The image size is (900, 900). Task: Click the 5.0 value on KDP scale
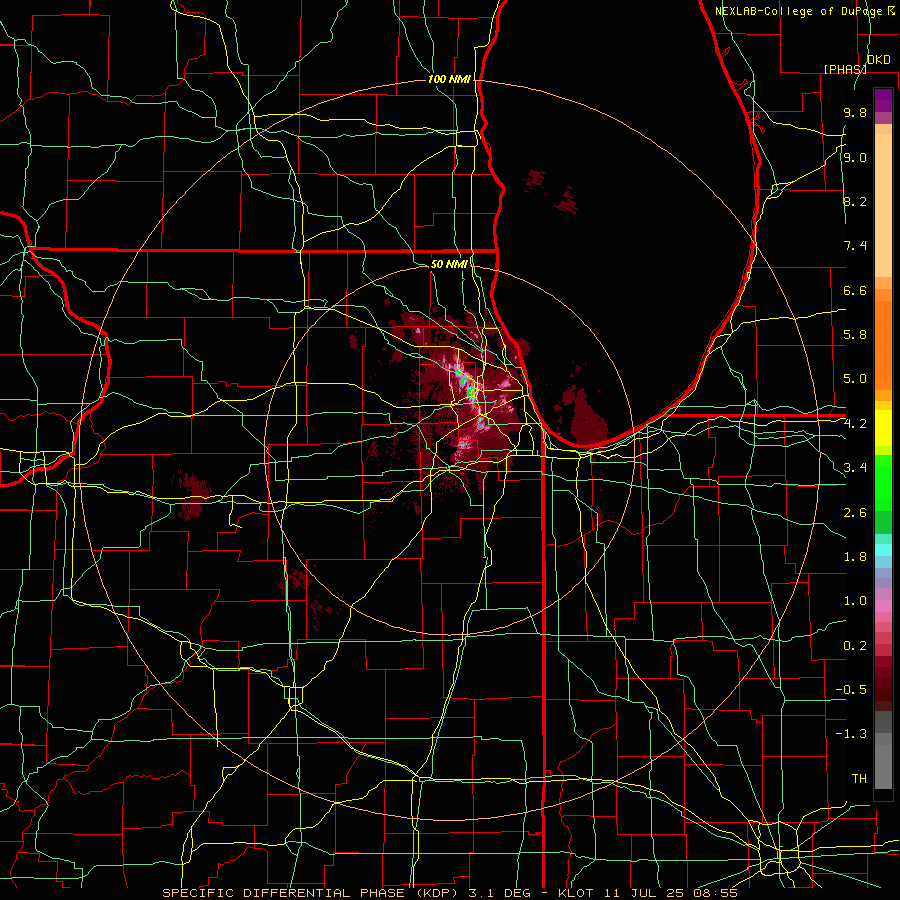[855, 379]
